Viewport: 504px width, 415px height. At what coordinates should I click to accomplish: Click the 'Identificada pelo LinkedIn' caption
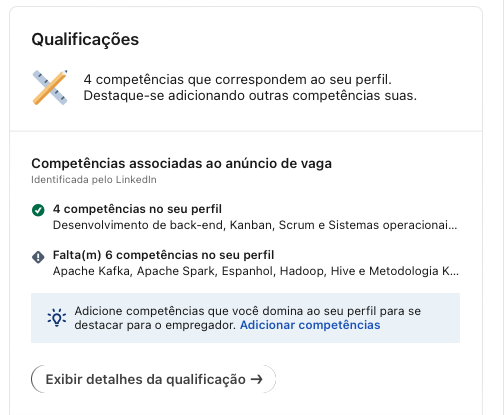pos(94,180)
